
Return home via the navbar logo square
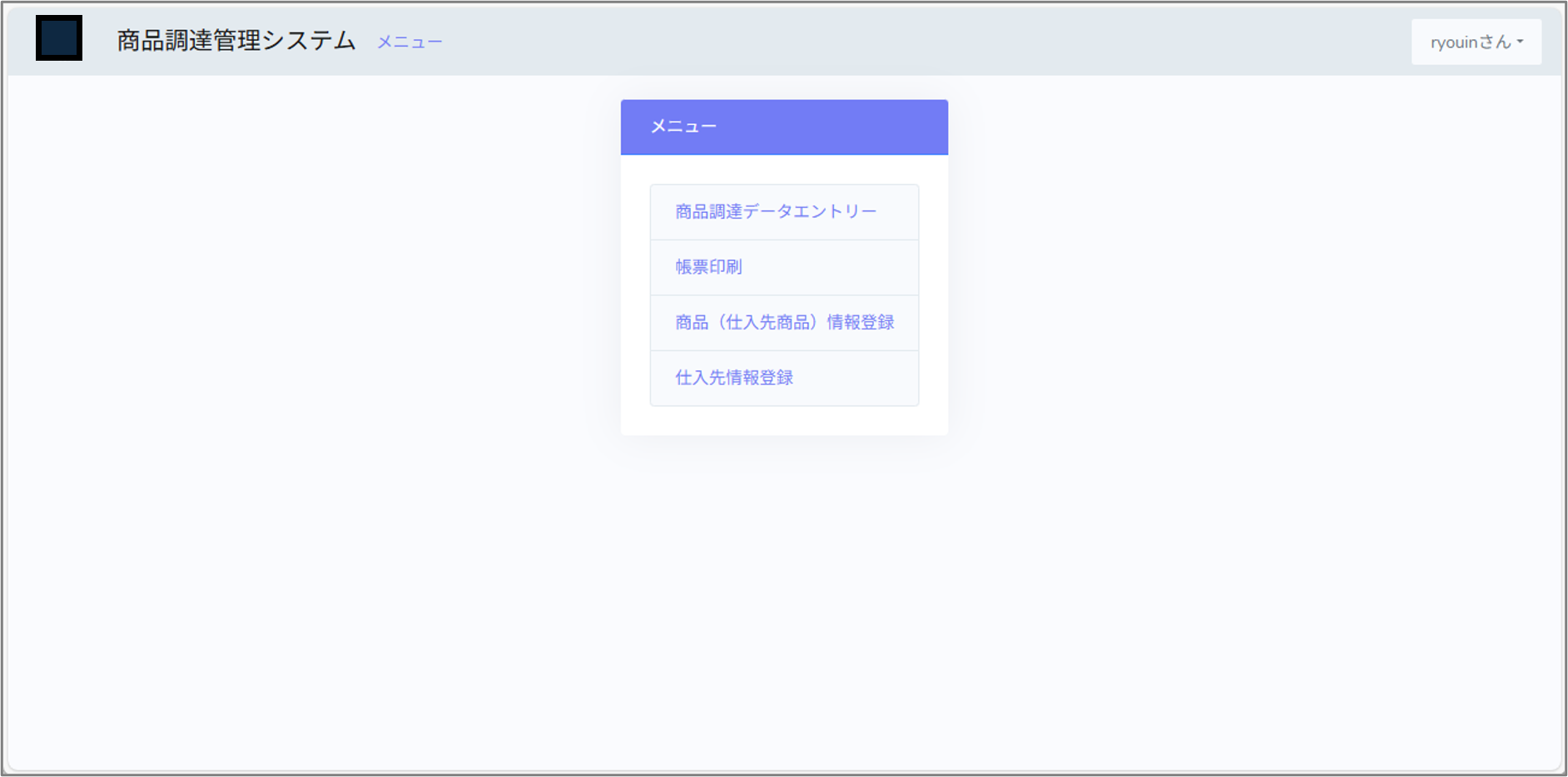pos(58,38)
